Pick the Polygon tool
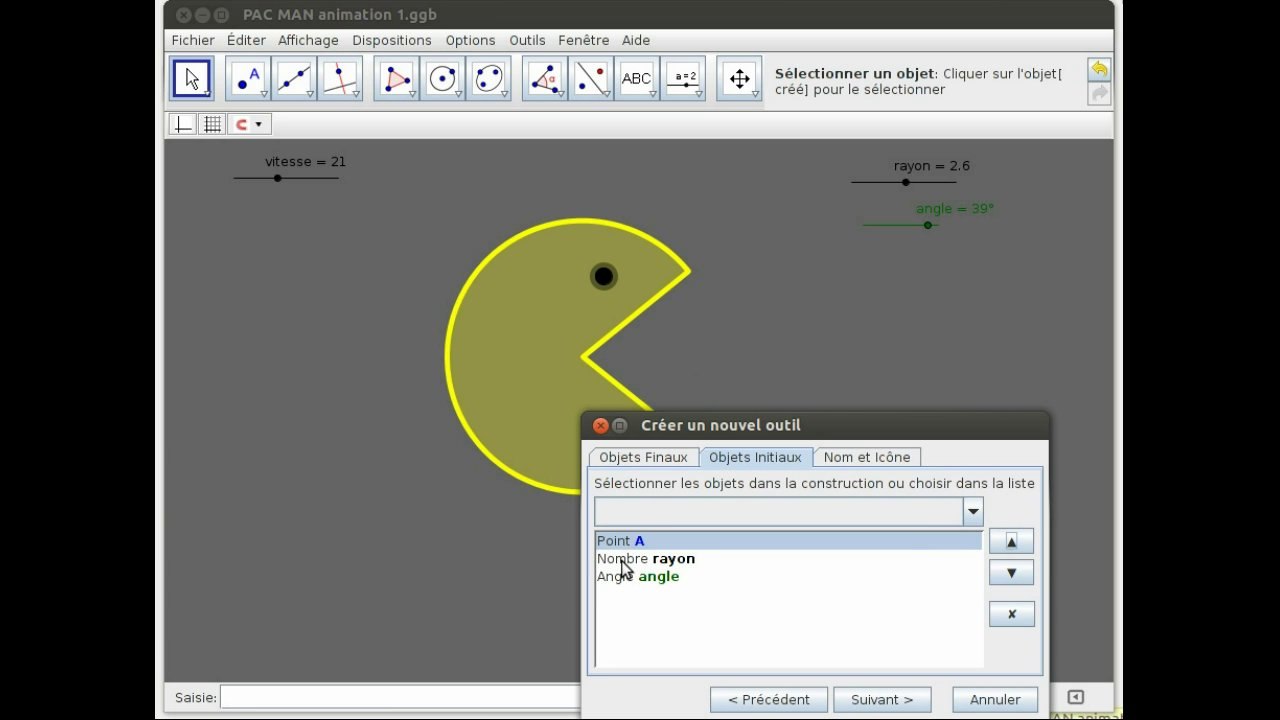Screen dimensions: 1280x720 coord(396,79)
